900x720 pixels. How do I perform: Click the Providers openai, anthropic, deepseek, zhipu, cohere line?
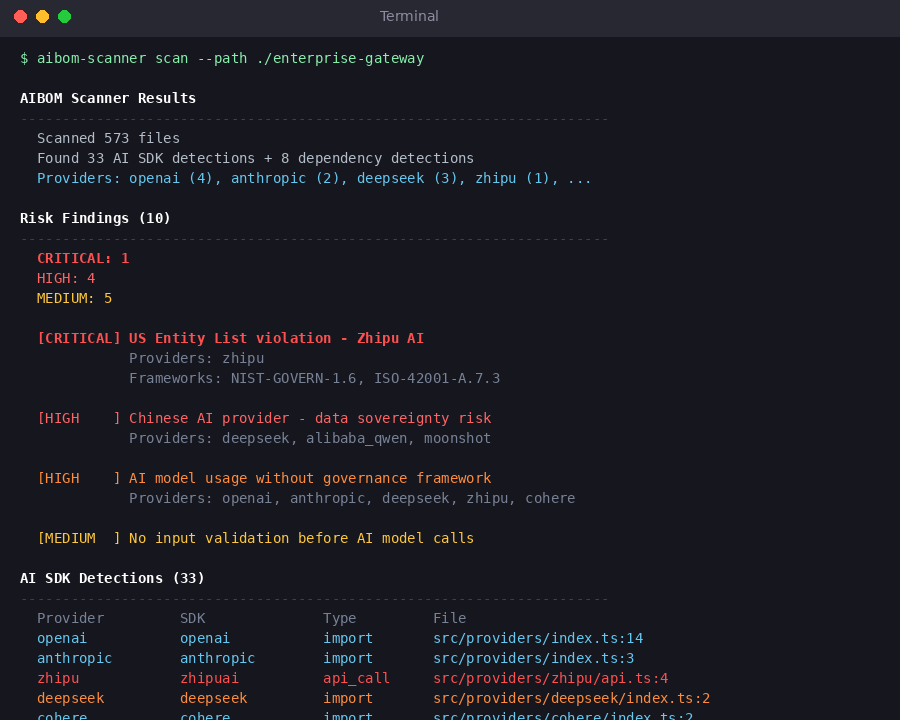[352, 498]
